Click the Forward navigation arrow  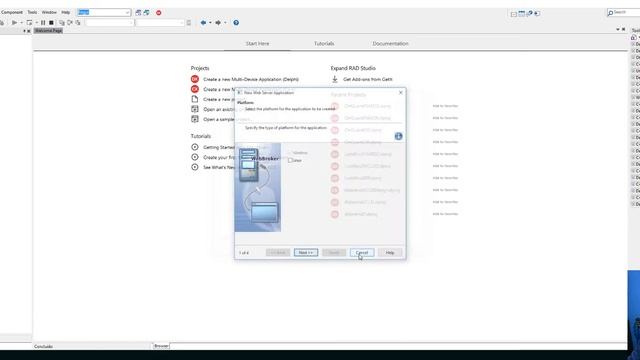(218, 23)
